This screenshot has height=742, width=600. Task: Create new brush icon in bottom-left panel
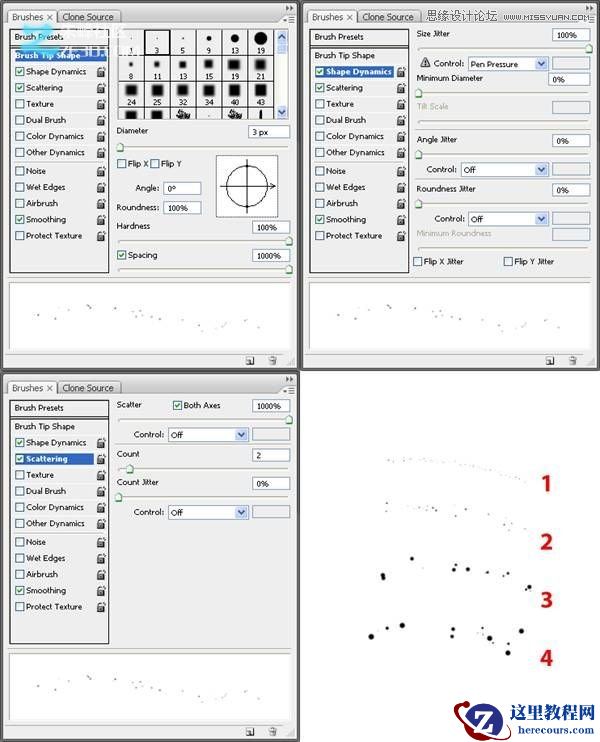[250, 732]
